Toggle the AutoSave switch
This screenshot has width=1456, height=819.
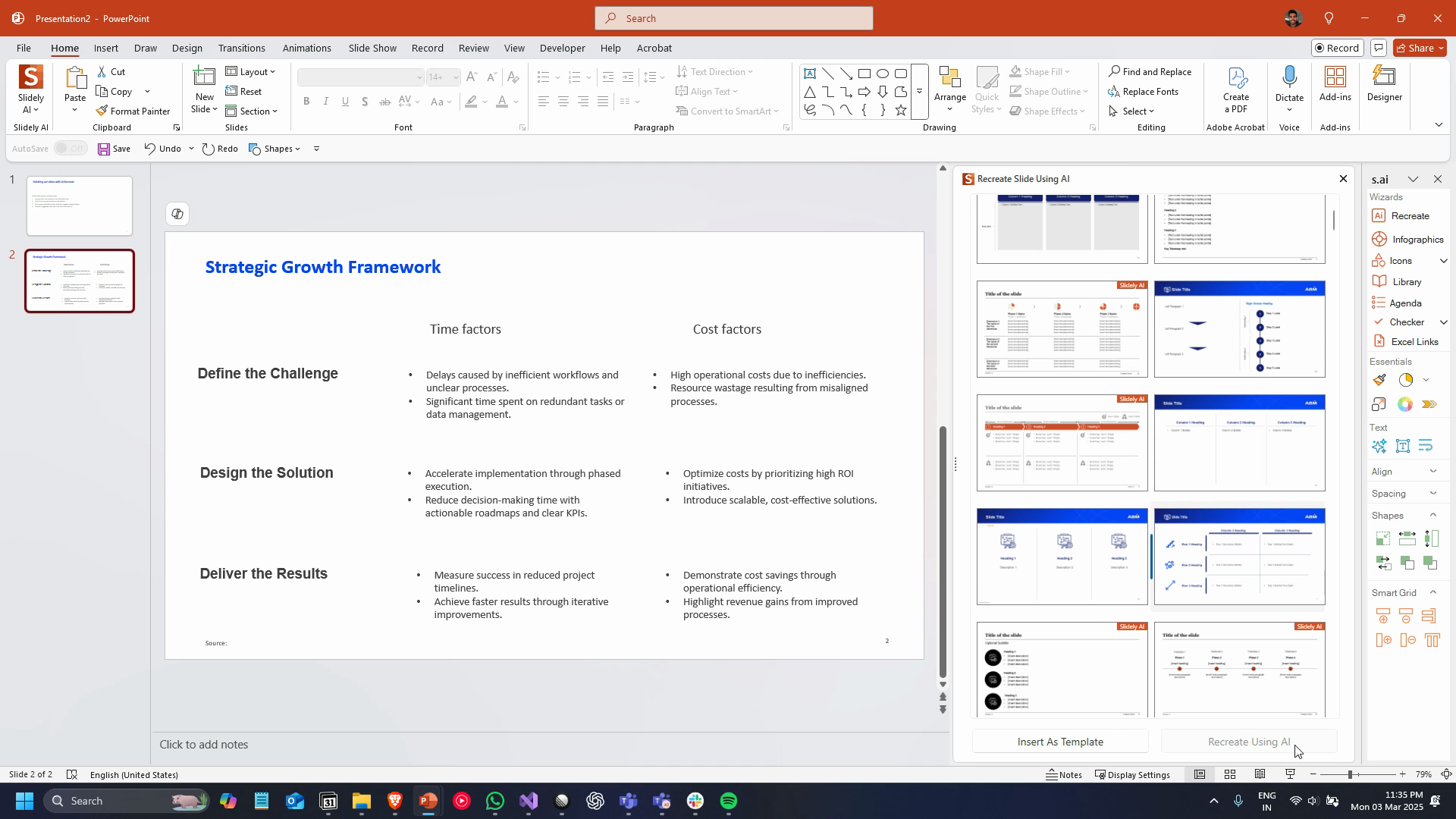click(x=71, y=149)
